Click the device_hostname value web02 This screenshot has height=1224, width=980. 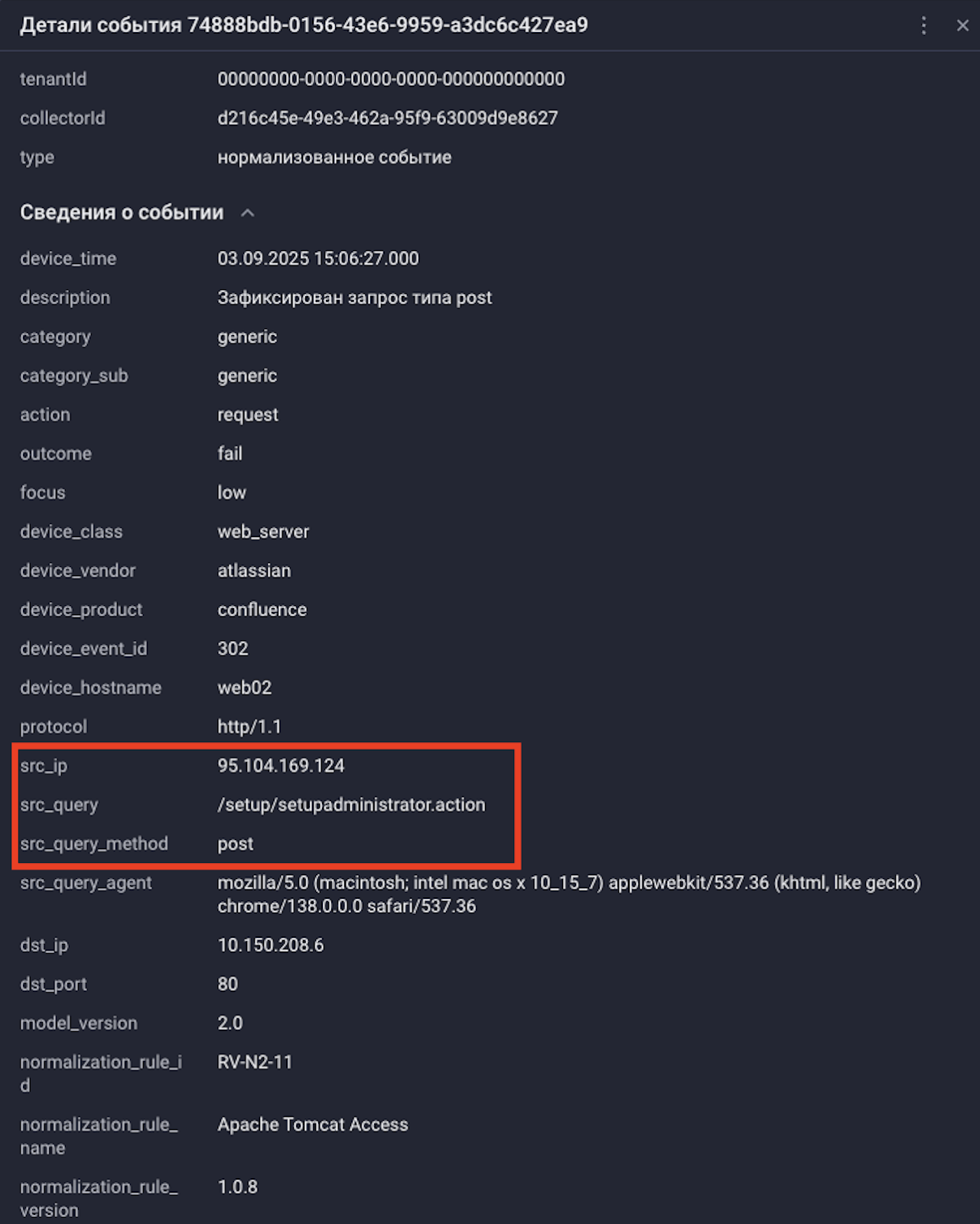tap(244, 688)
